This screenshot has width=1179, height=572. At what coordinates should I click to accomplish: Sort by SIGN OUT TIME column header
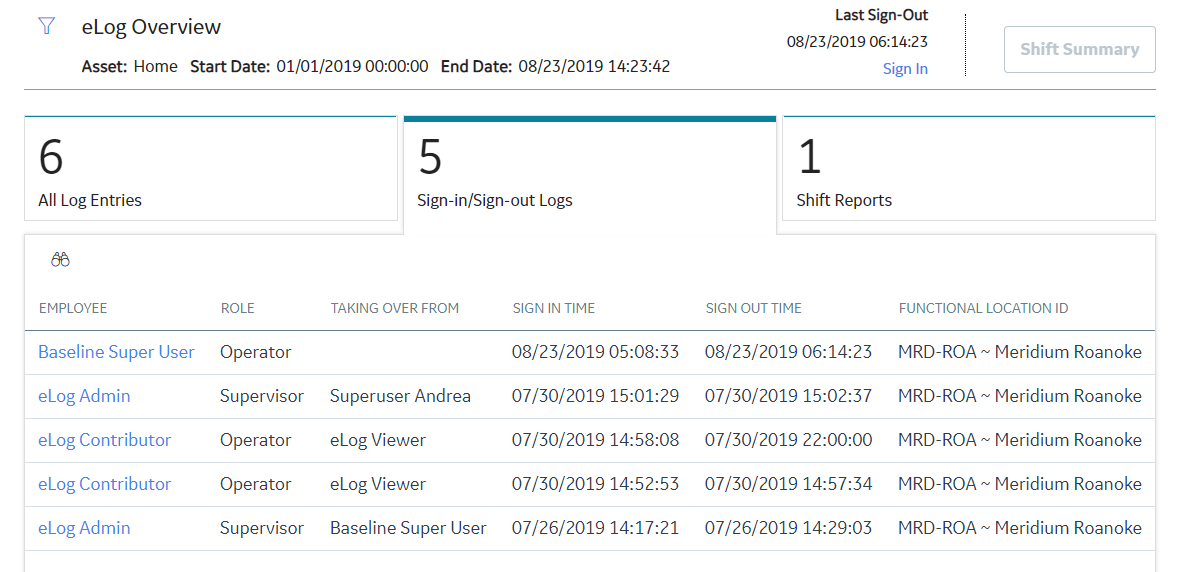pos(753,308)
